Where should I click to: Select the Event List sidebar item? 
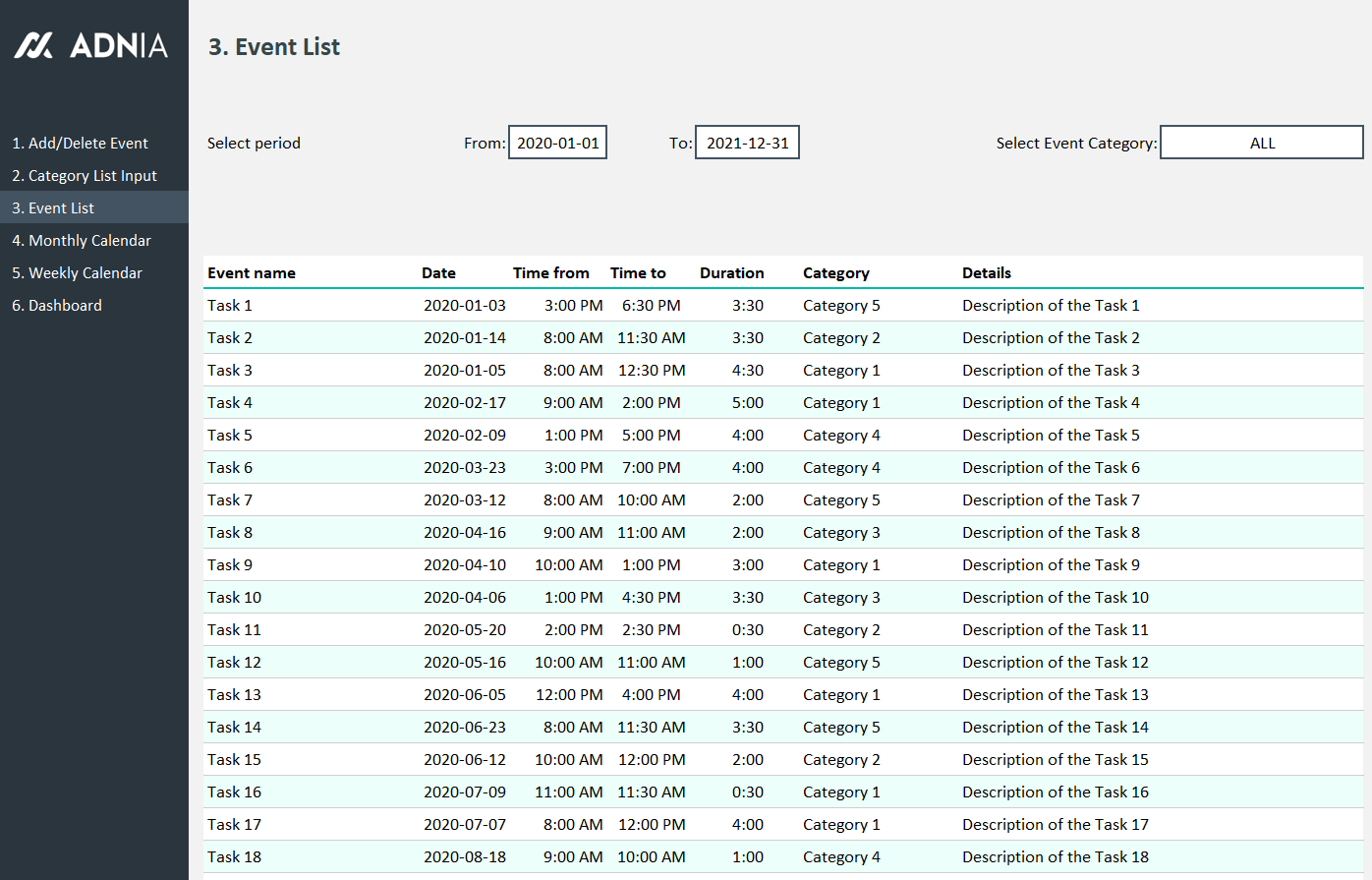pos(53,207)
